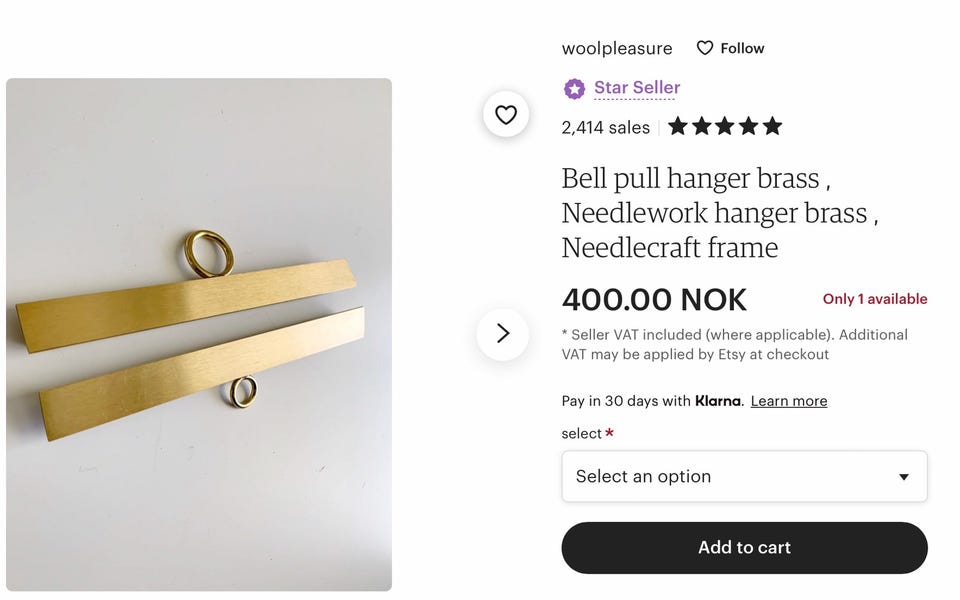The height and width of the screenshot is (600, 960).
Task: Favorite this item with the heart icon
Action: coord(506,115)
